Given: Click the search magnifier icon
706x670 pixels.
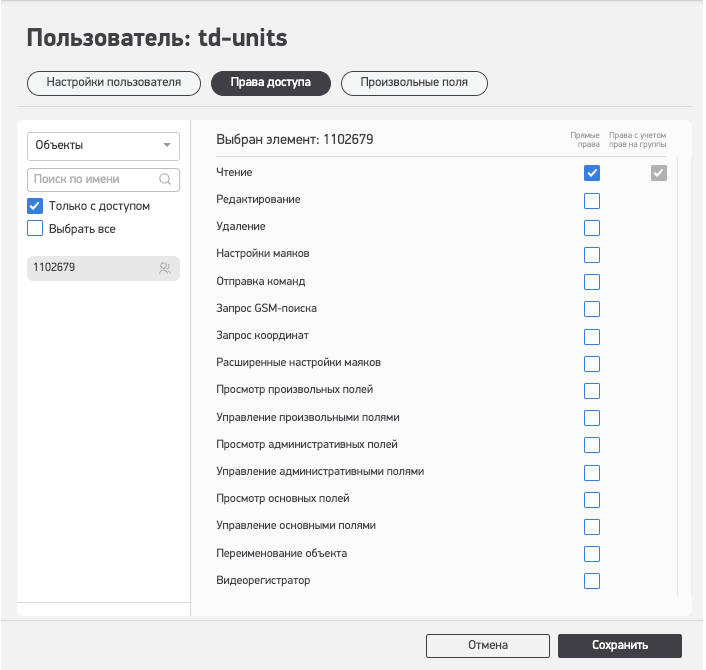Looking at the screenshot, I should click(165, 179).
